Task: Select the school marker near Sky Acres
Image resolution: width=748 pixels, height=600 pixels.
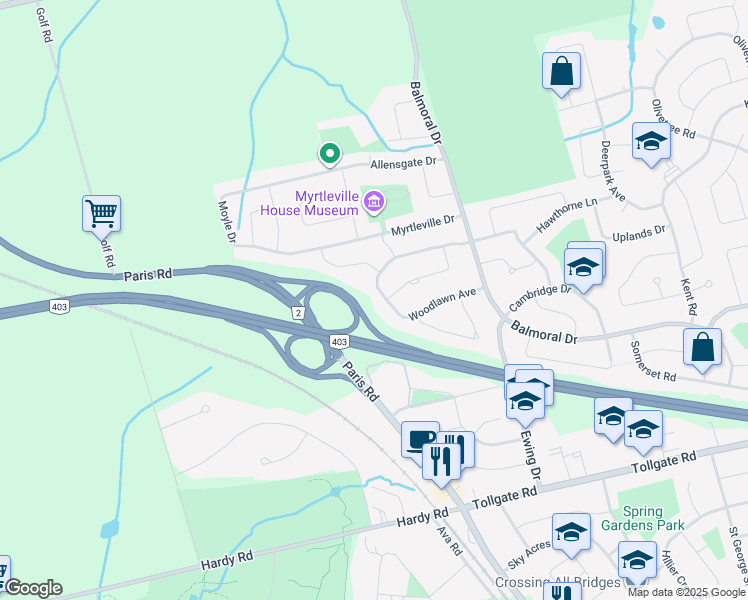Action: coord(571,533)
